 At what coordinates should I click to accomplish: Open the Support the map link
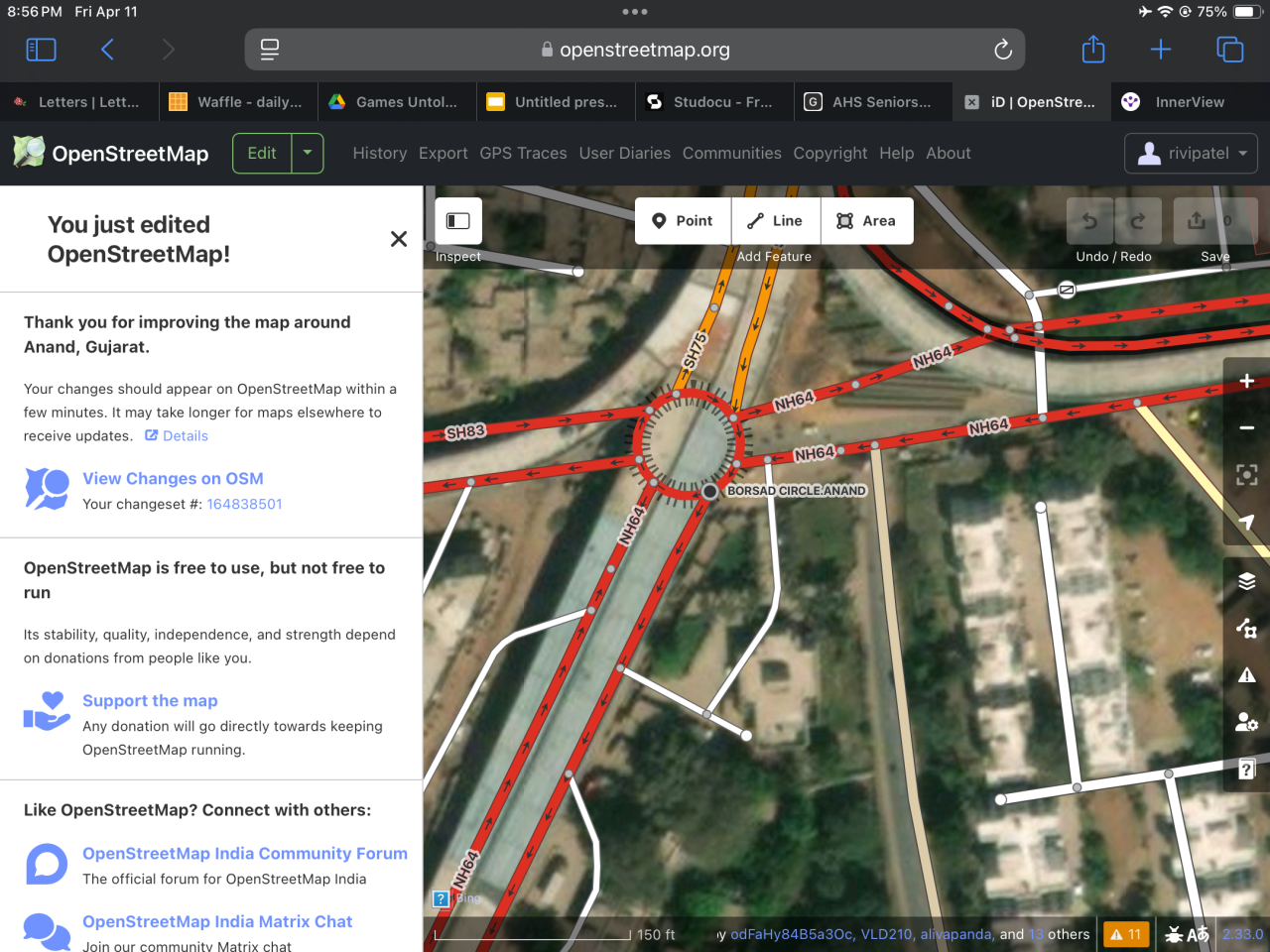(x=150, y=701)
